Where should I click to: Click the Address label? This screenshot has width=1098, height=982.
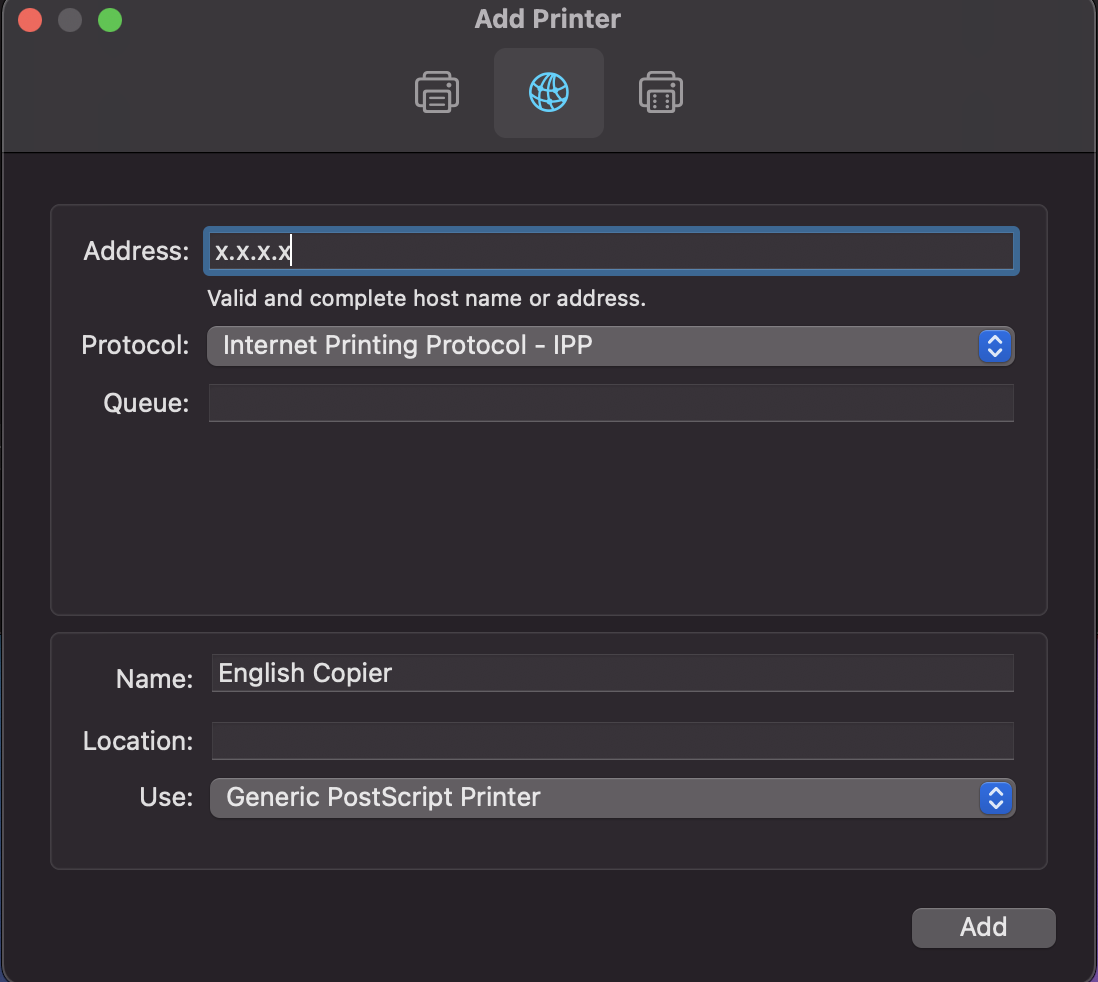pos(136,251)
